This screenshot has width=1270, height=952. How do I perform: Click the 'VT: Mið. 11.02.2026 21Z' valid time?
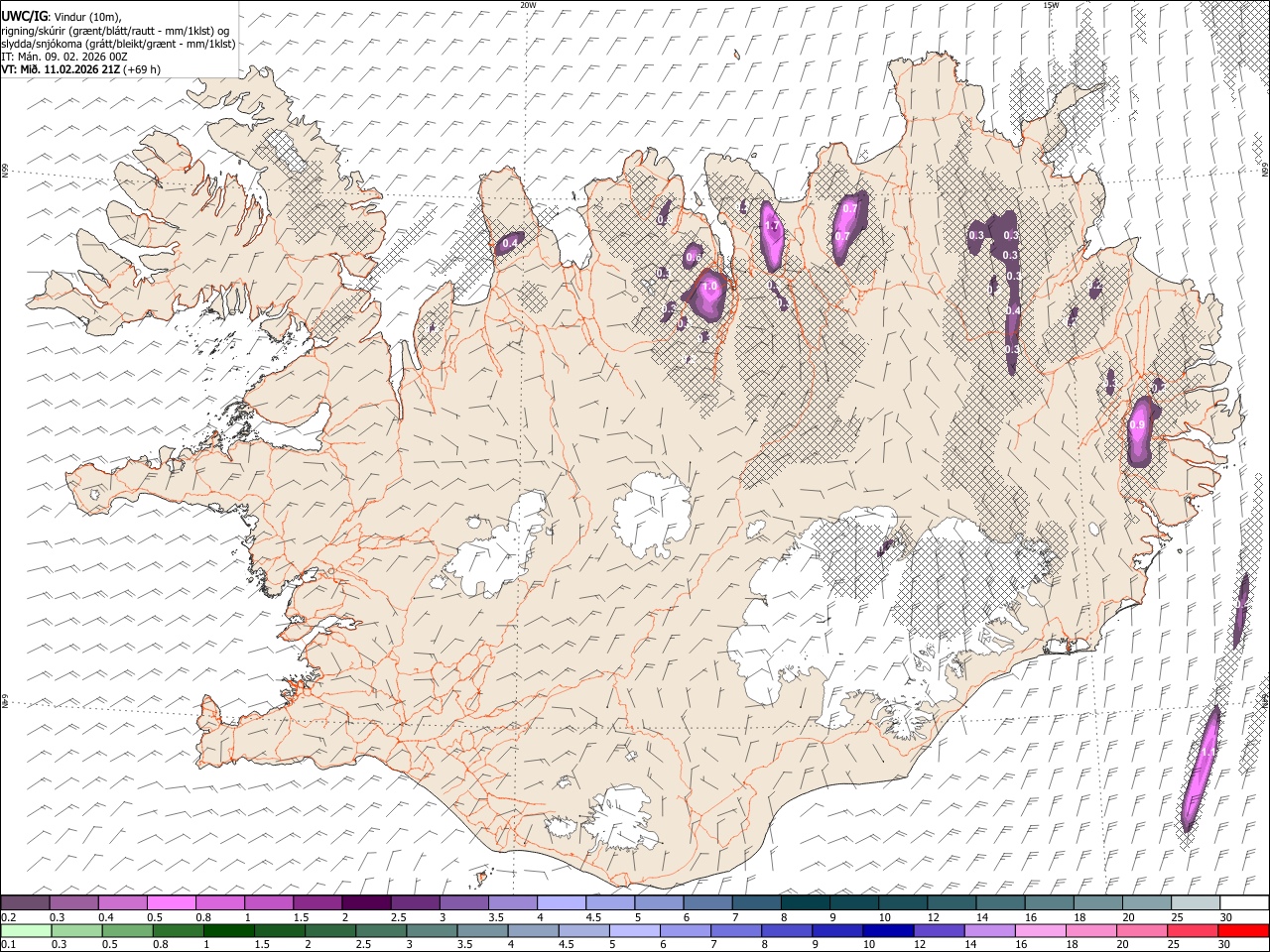pyautogui.click(x=61, y=69)
